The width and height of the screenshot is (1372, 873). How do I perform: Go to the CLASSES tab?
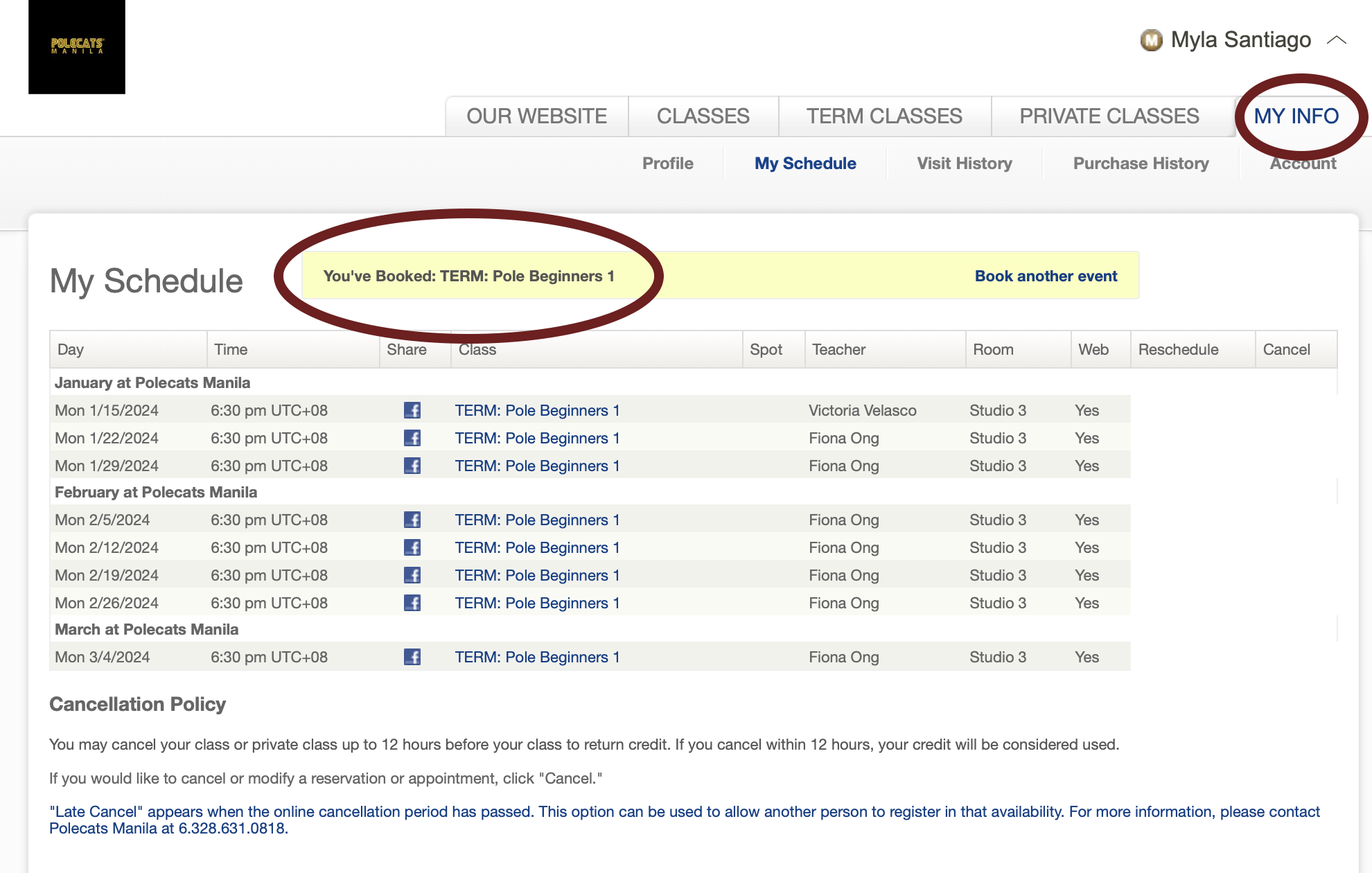point(703,116)
